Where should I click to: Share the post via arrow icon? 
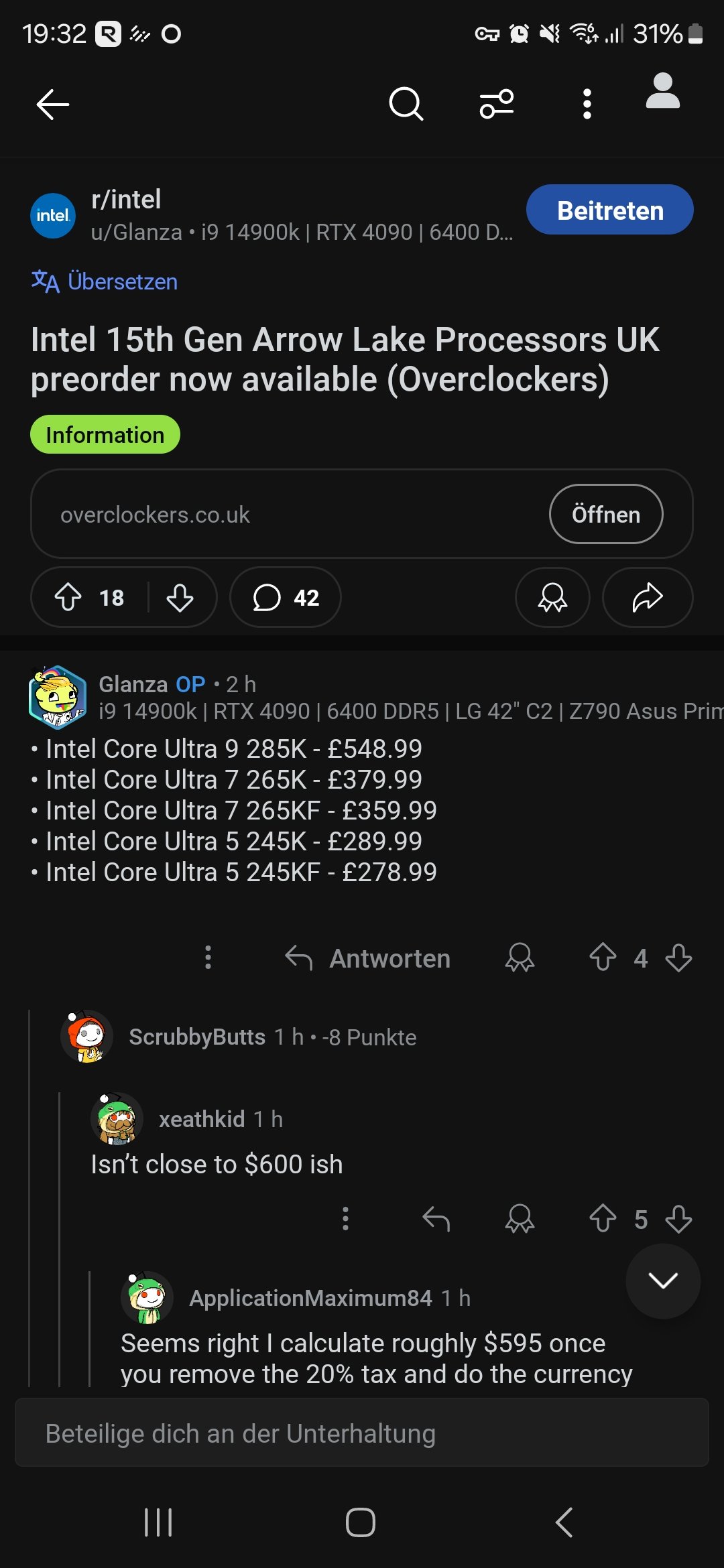coord(647,597)
